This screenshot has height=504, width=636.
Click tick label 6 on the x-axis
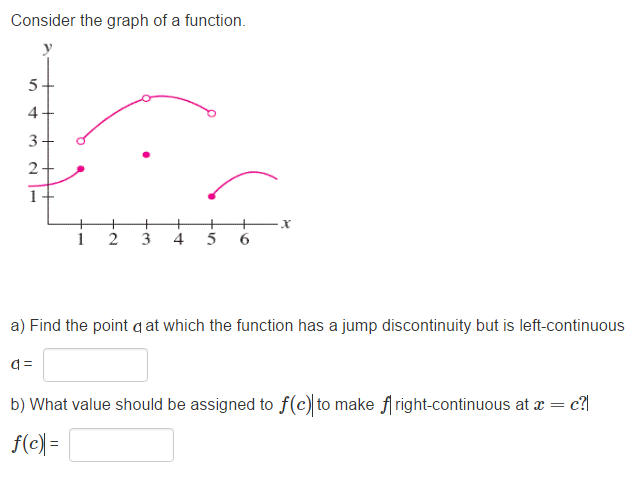click(244, 240)
